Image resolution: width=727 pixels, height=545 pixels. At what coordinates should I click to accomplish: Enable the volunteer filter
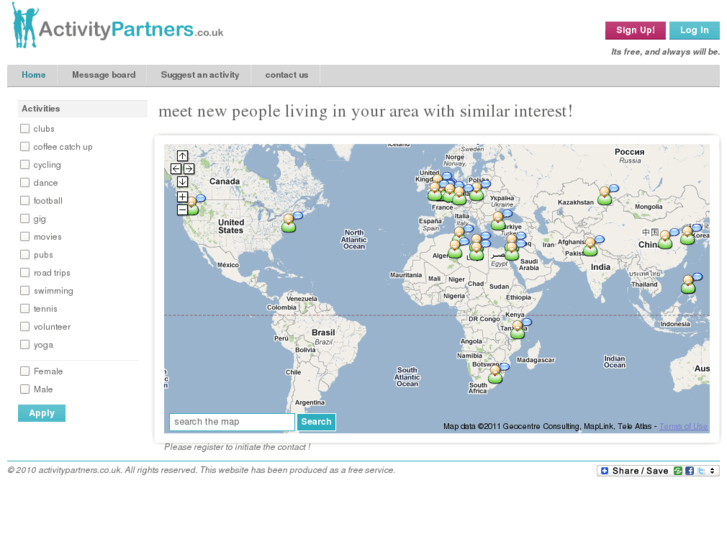coord(25,327)
